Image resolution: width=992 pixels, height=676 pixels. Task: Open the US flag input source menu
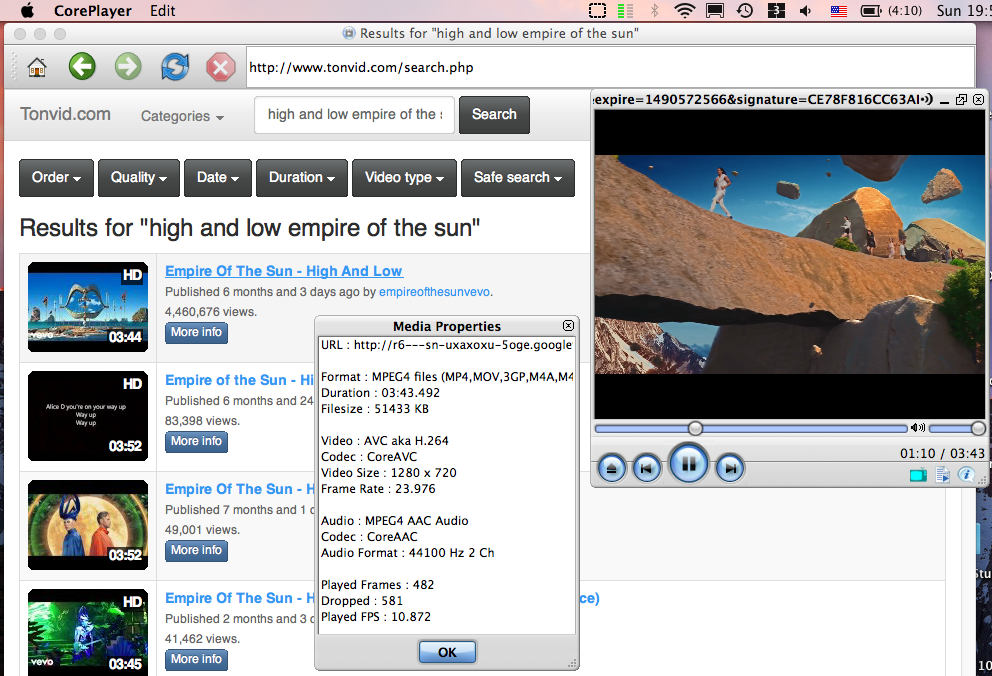pos(839,11)
